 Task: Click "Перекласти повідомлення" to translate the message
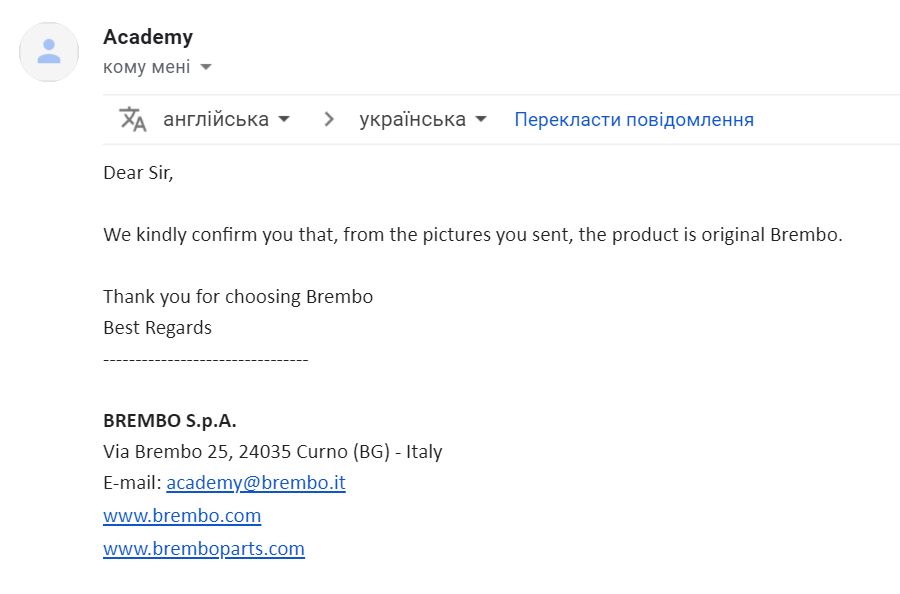(x=634, y=120)
